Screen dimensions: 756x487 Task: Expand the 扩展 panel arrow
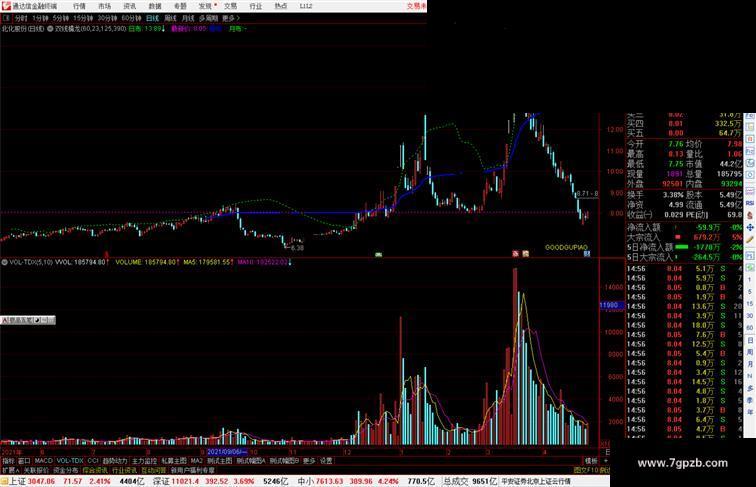(11, 470)
